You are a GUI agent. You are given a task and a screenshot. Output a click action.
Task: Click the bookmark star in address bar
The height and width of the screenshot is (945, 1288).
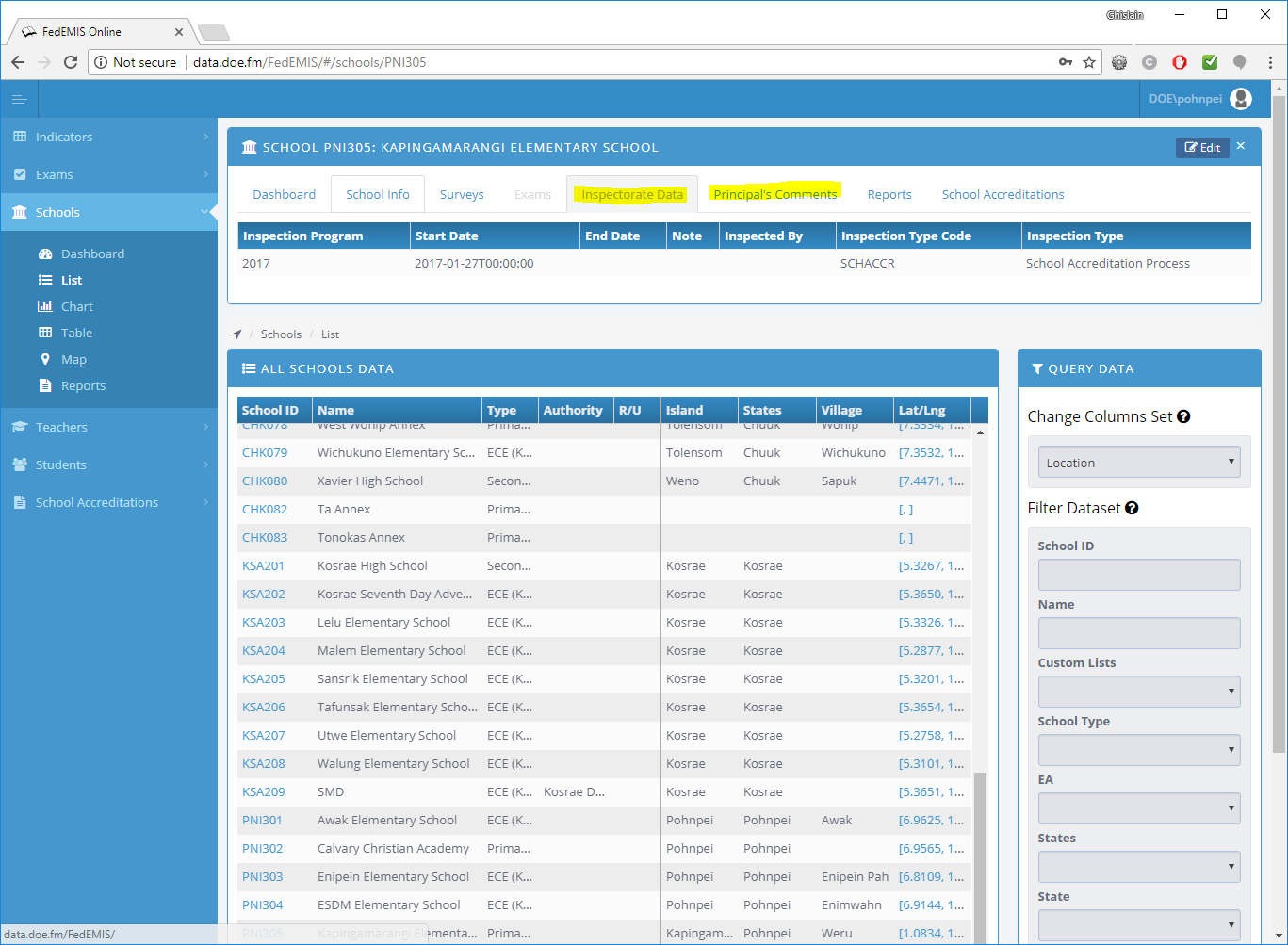tap(1089, 62)
